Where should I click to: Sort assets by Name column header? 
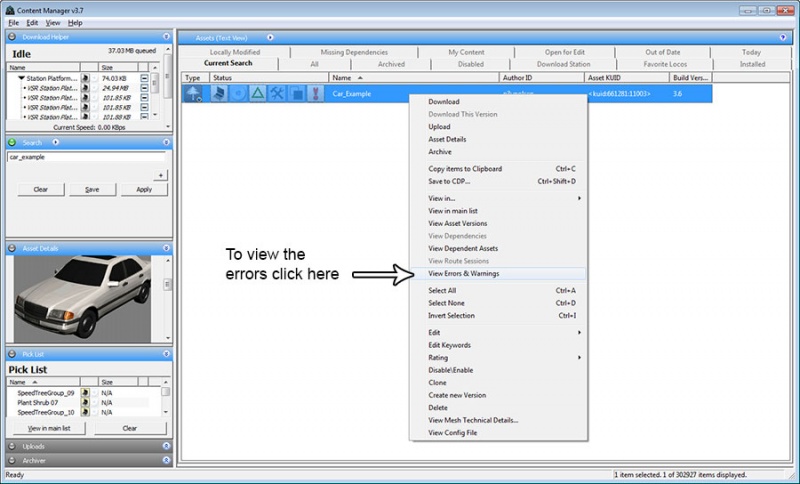tap(414, 78)
